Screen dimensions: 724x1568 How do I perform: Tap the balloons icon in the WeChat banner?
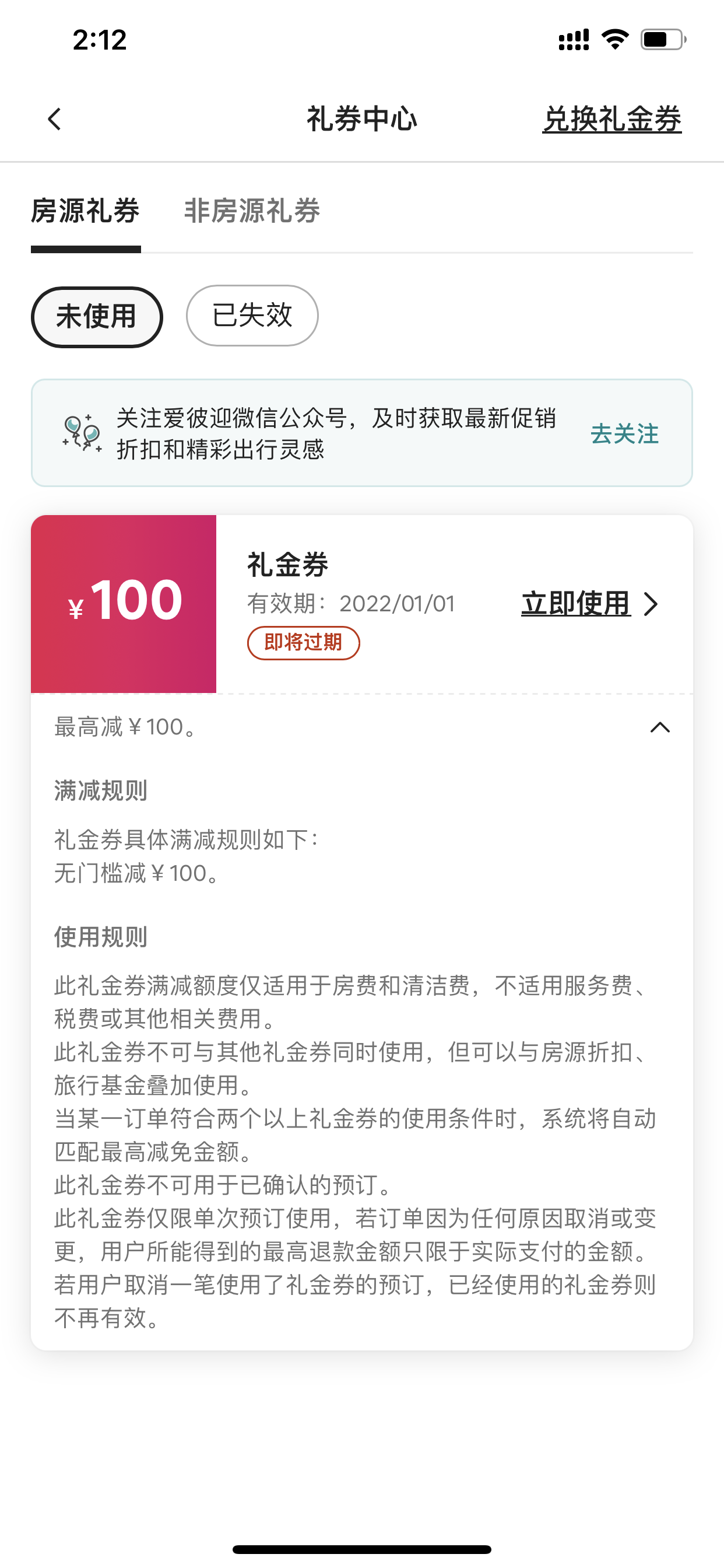click(x=82, y=433)
